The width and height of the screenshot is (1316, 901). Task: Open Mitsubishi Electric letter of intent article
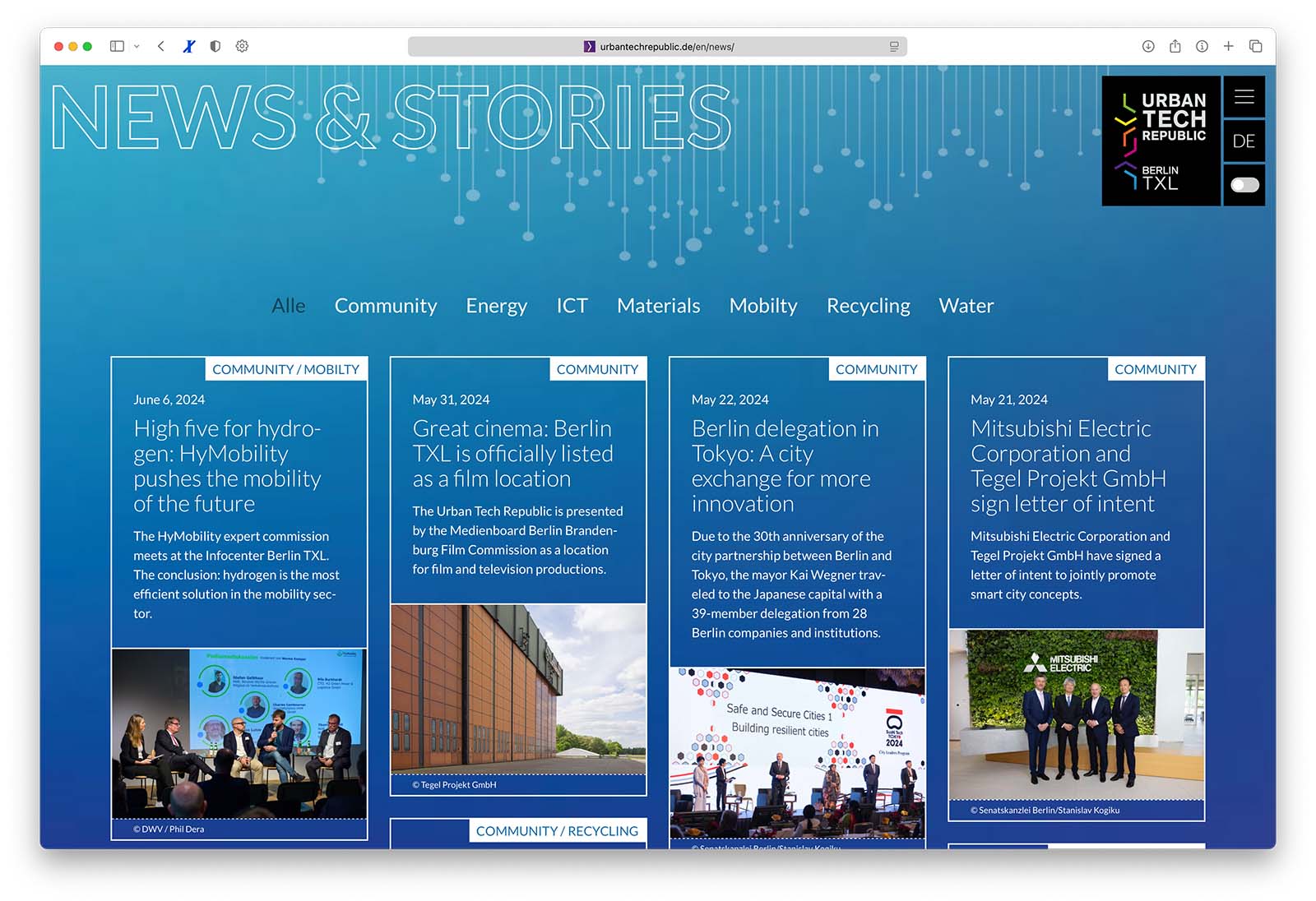pyautogui.click(x=1068, y=466)
